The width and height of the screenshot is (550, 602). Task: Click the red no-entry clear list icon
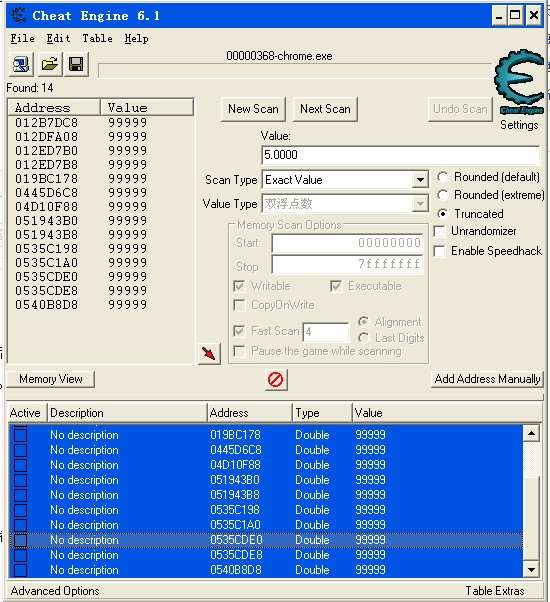276,380
